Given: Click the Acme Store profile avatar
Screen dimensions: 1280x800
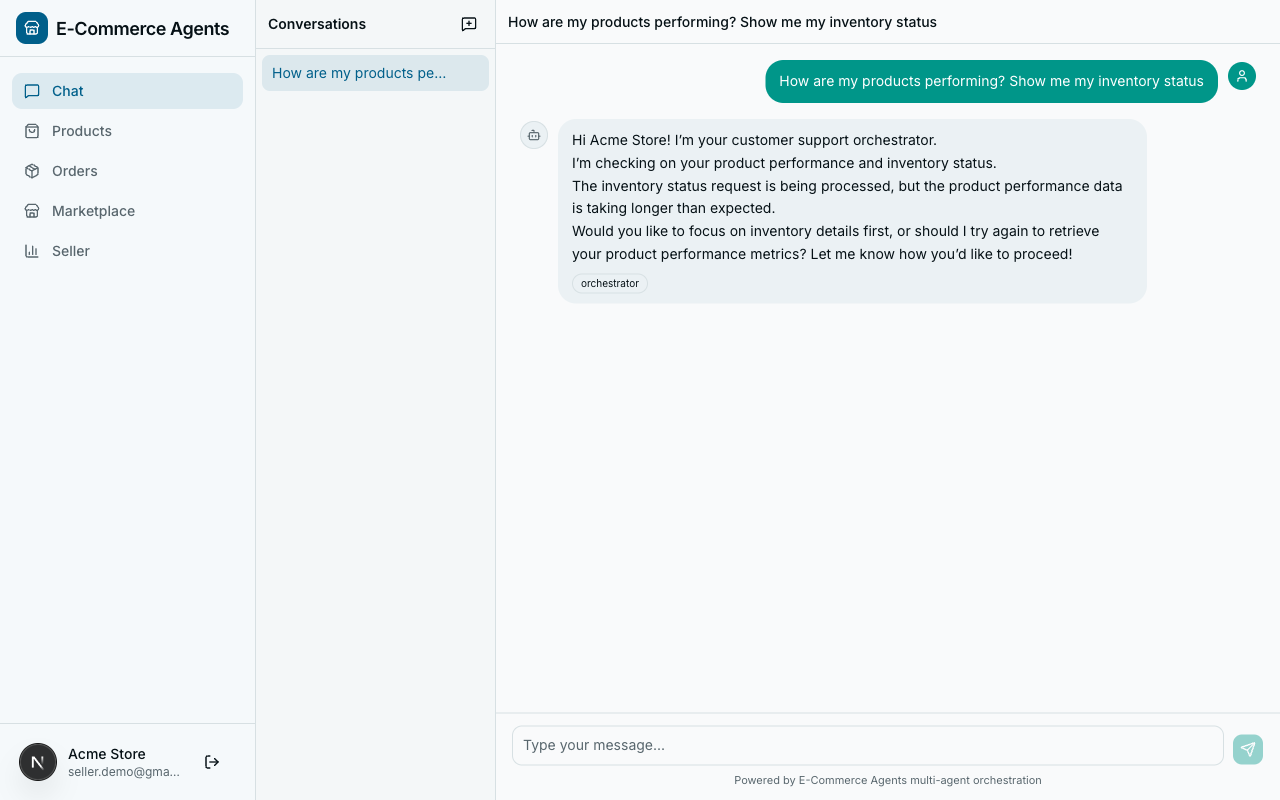Looking at the screenshot, I should point(38,762).
